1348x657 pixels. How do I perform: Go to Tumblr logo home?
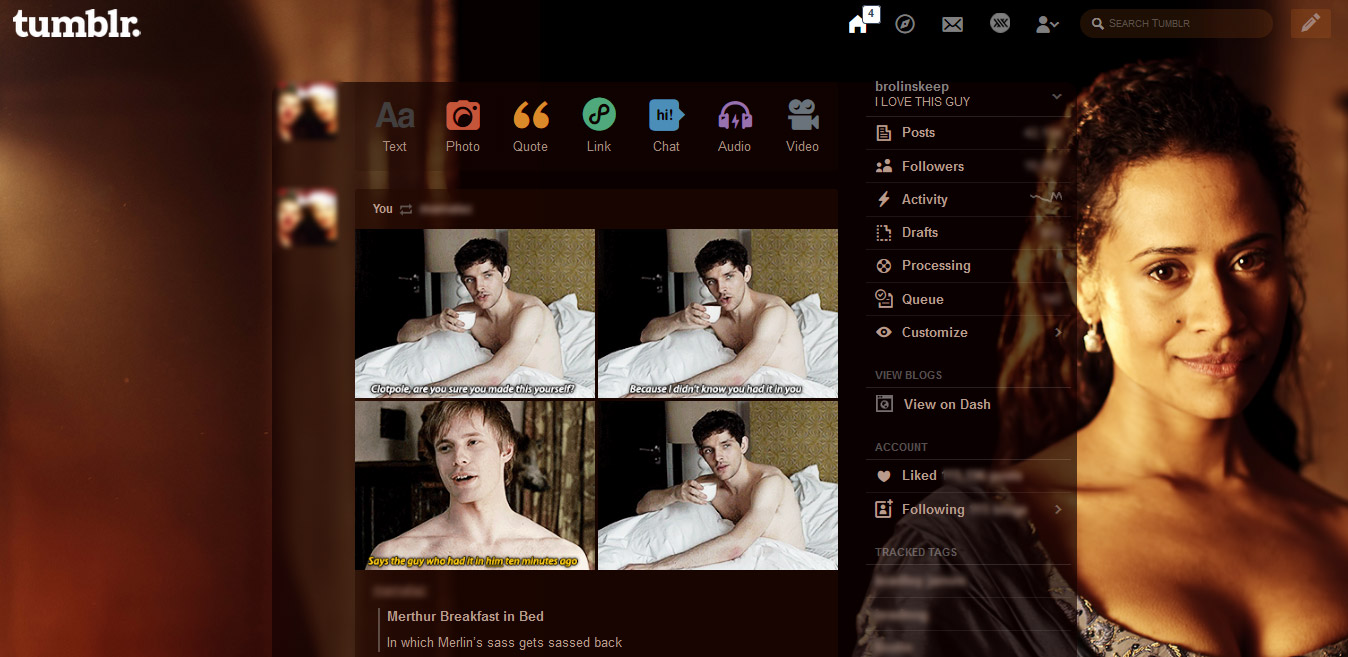pyautogui.click(x=76, y=24)
